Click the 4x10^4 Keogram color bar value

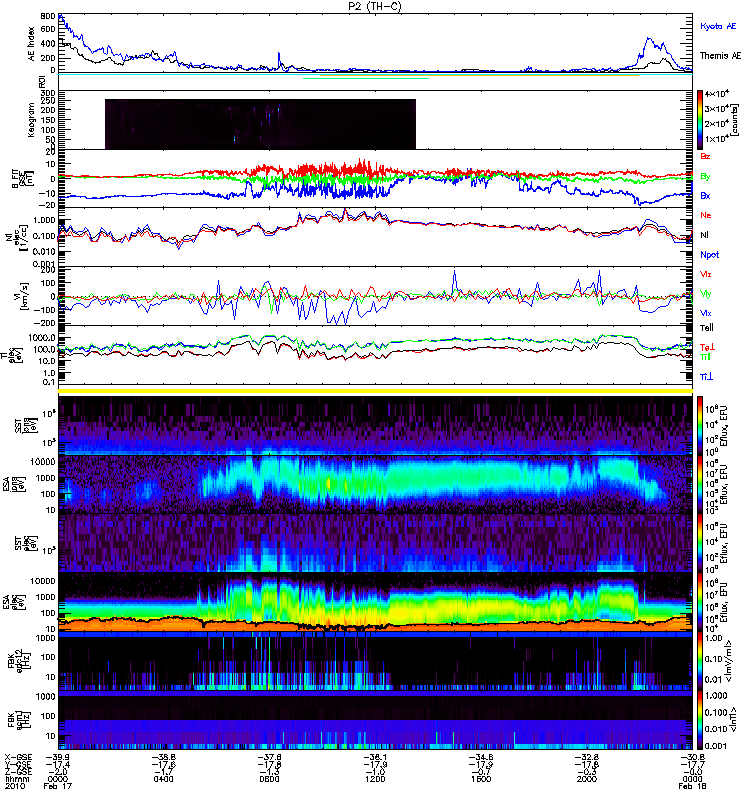(718, 94)
